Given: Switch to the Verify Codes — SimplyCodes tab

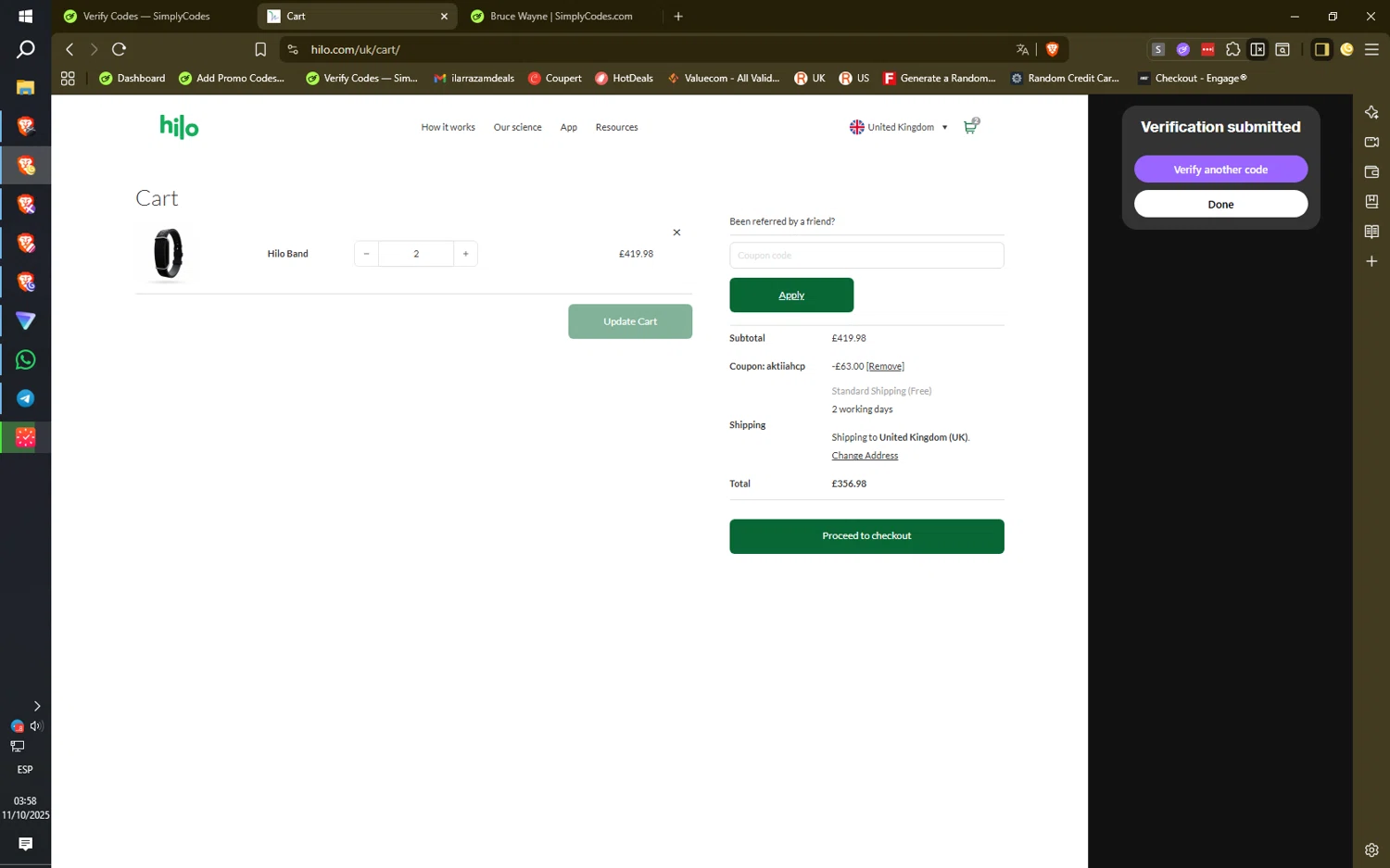Looking at the screenshot, I should tap(146, 16).
